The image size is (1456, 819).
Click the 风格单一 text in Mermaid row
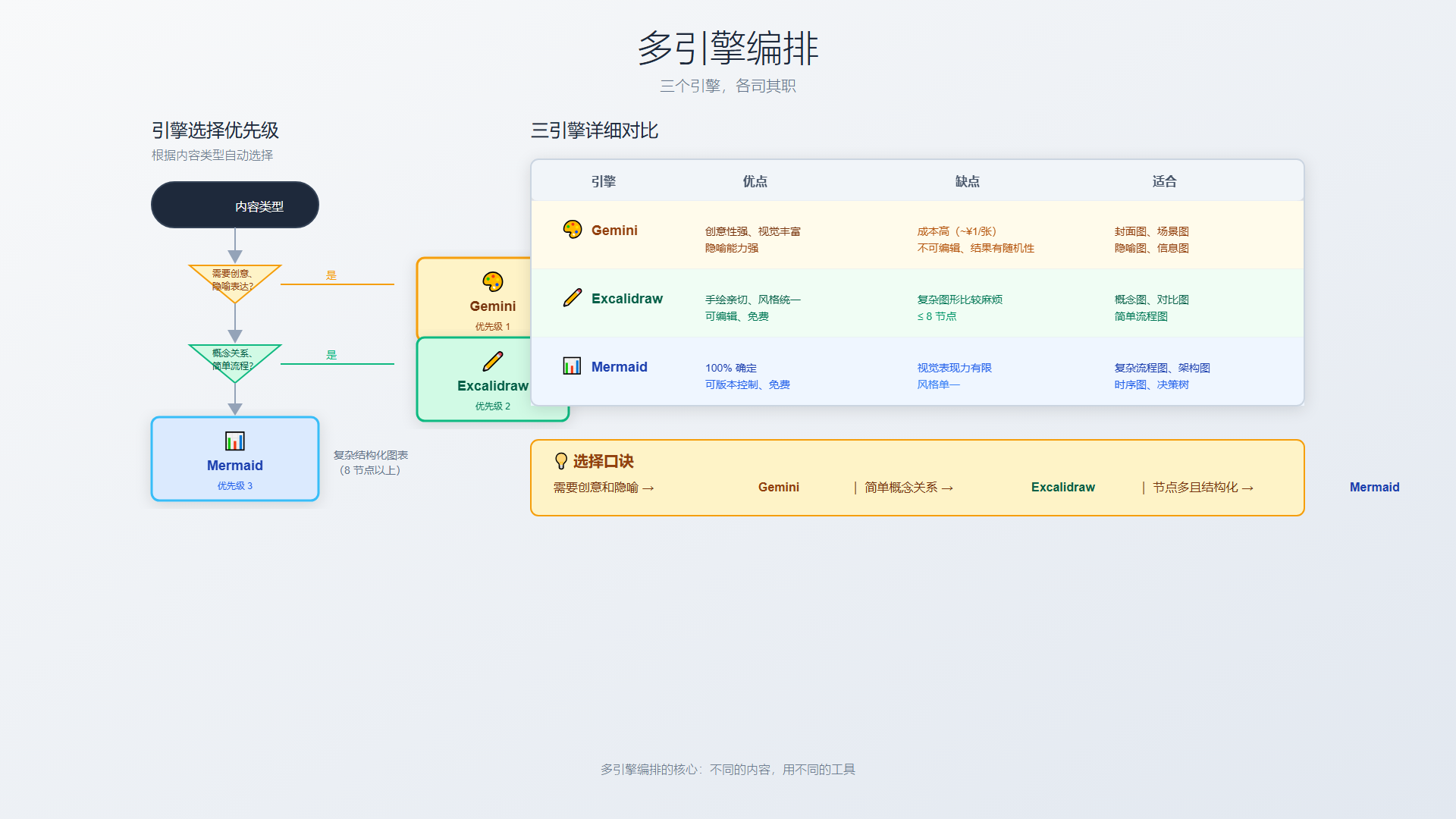(x=939, y=384)
